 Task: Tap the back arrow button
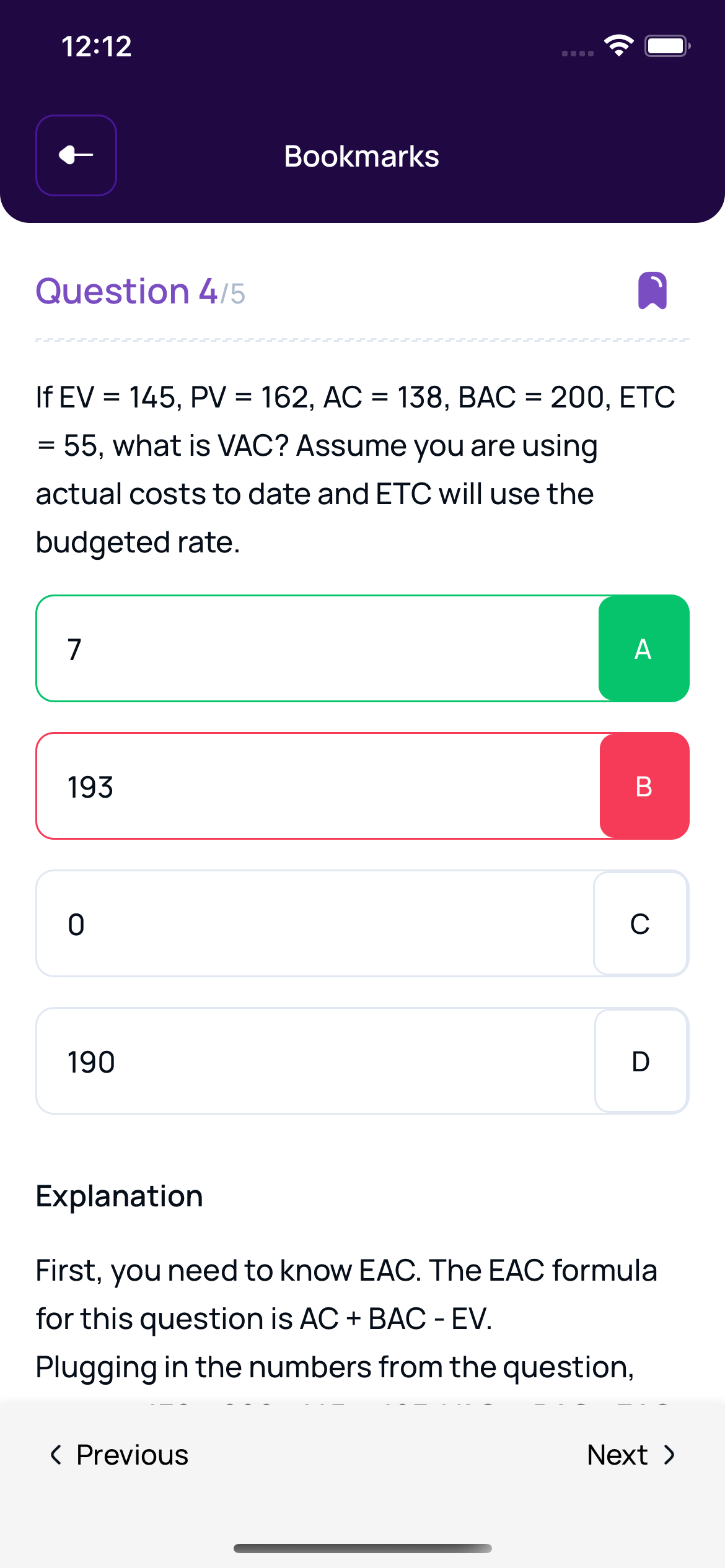pyautogui.click(x=76, y=155)
